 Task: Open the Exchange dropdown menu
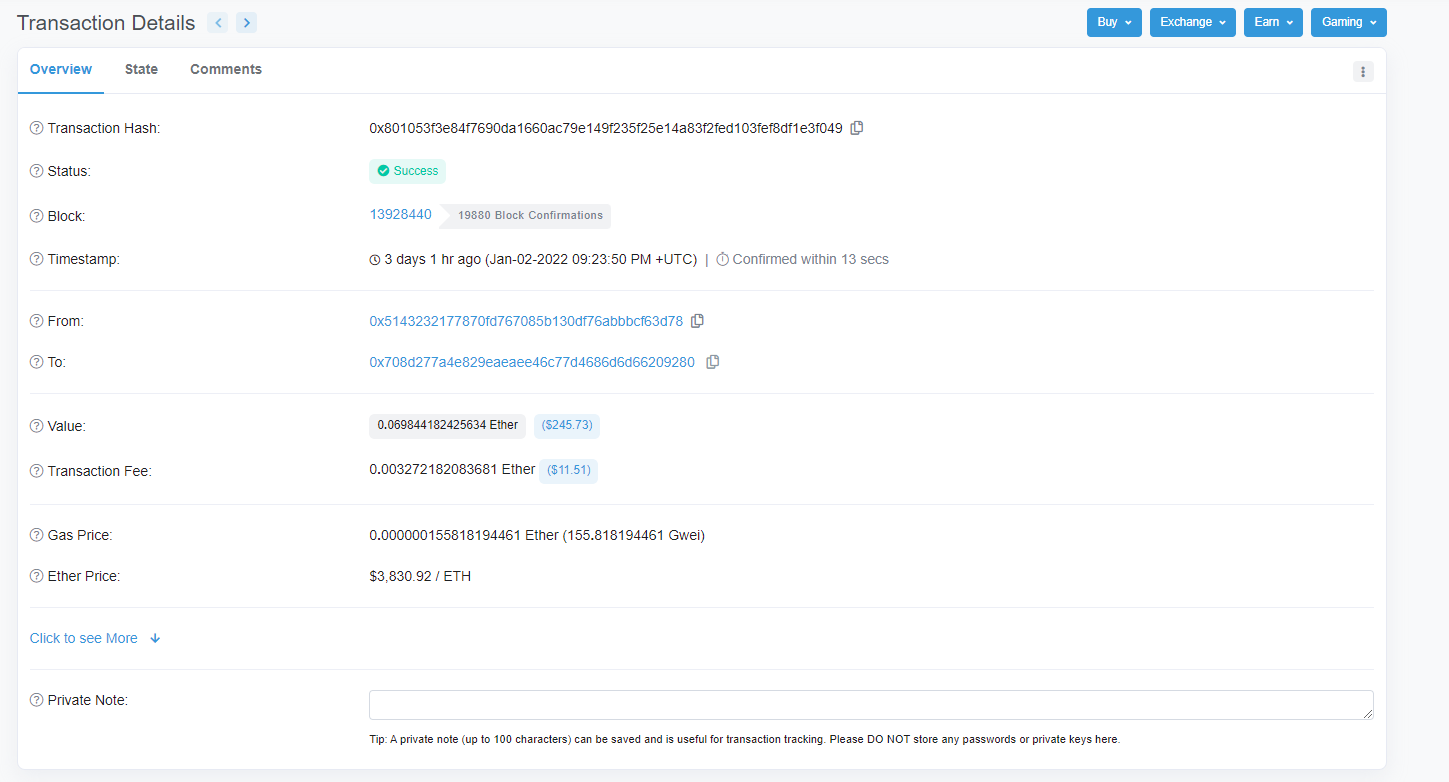pyautogui.click(x=1193, y=22)
